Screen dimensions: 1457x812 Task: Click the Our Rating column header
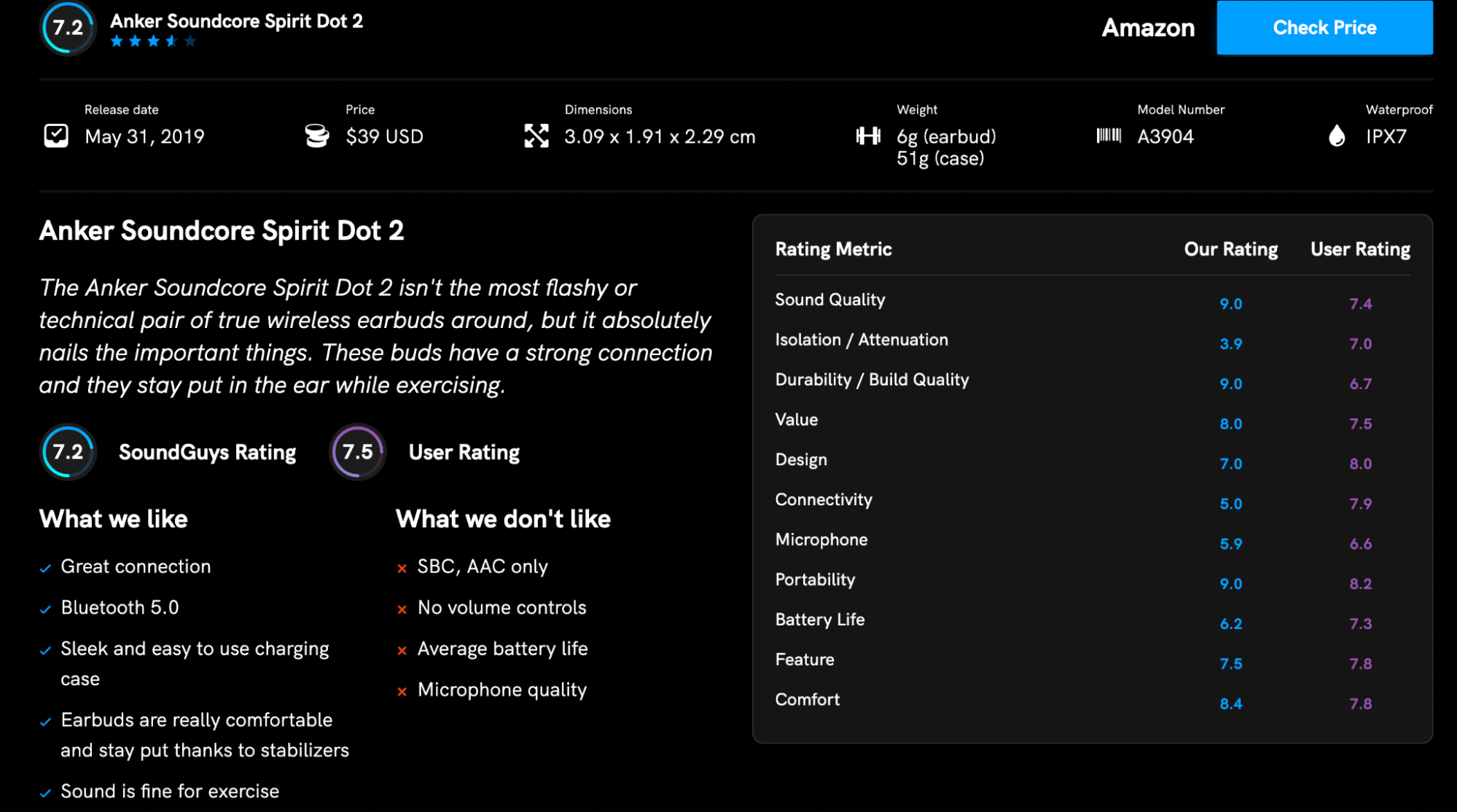(x=1230, y=249)
